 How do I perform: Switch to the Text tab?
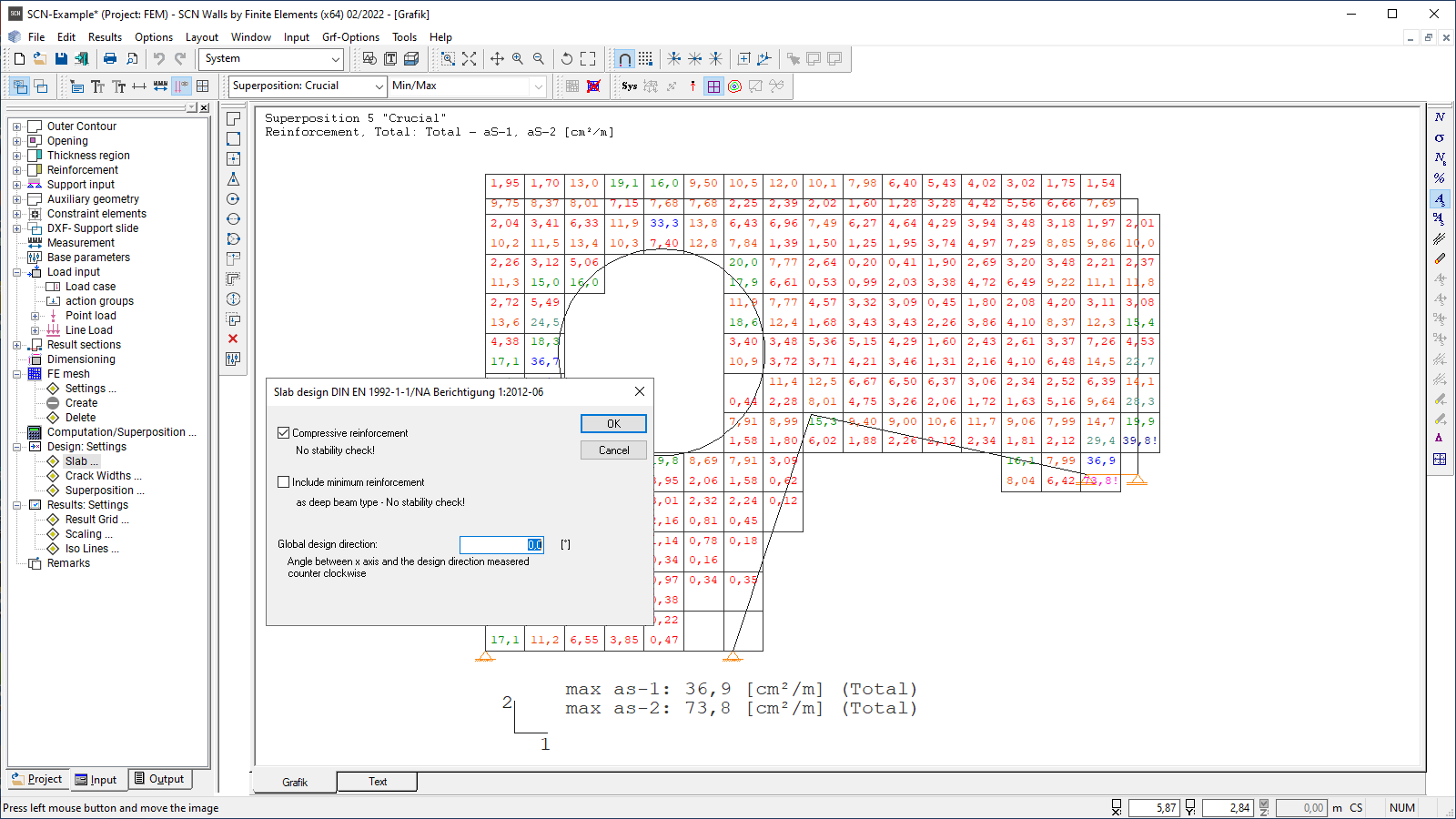point(378,782)
